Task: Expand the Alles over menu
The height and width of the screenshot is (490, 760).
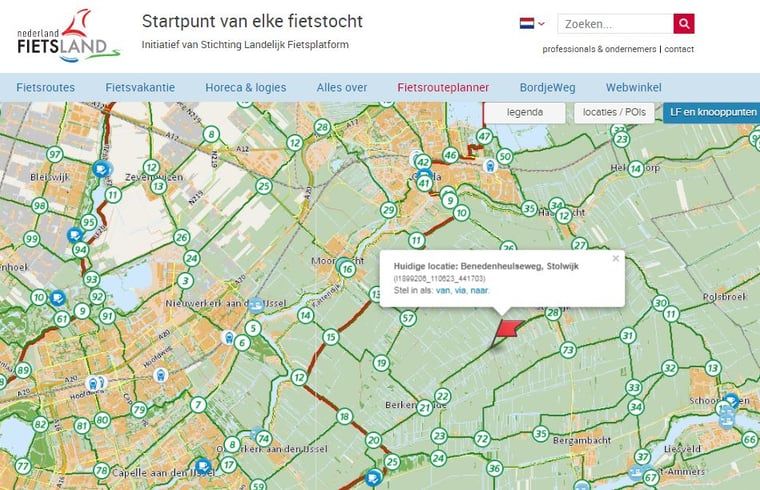Action: (342, 87)
